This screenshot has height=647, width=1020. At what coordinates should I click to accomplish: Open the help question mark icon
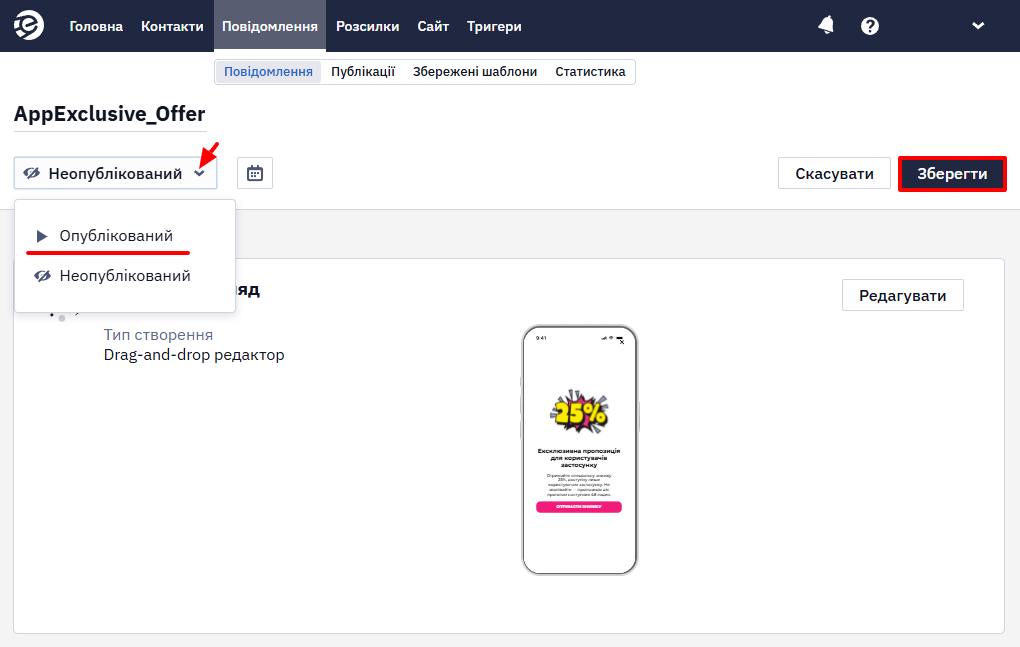tap(870, 26)
